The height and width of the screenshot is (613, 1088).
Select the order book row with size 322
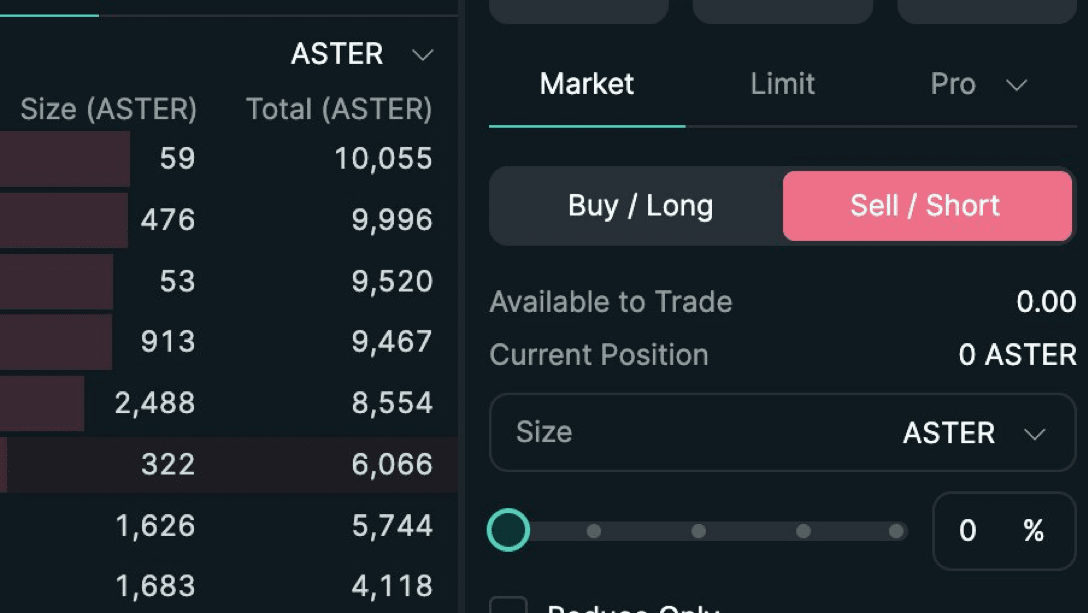click(228, 464)
